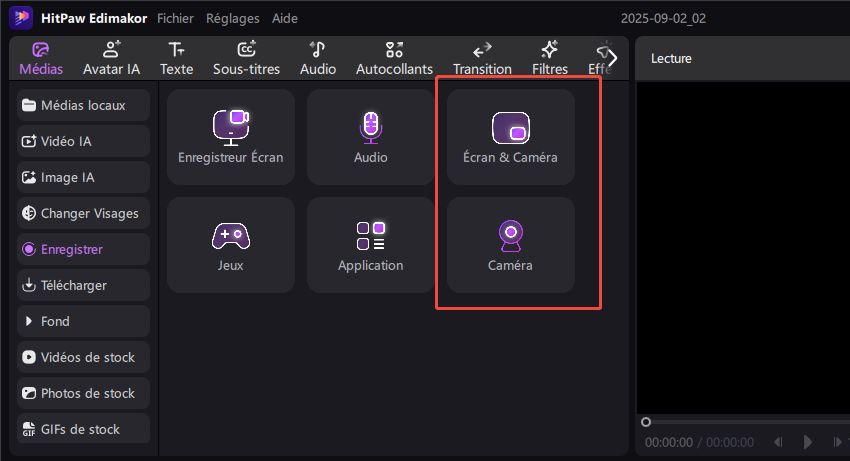Screen dimensions: 850x461
Task: Open the Sous-titres panel
Action: pyautogui.click(x=246, y=58)
